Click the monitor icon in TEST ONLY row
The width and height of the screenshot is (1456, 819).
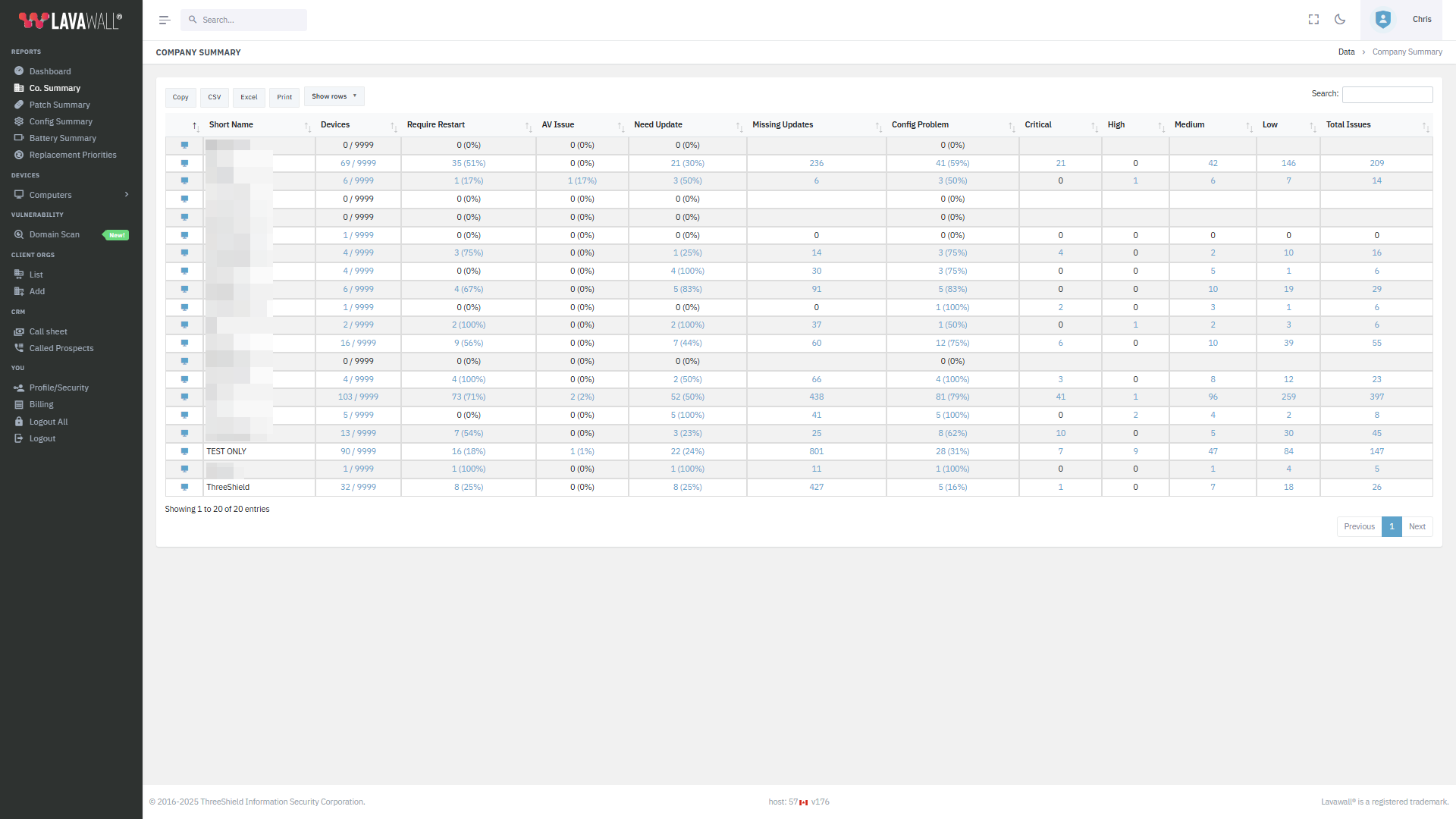click(x=184, y=451)
